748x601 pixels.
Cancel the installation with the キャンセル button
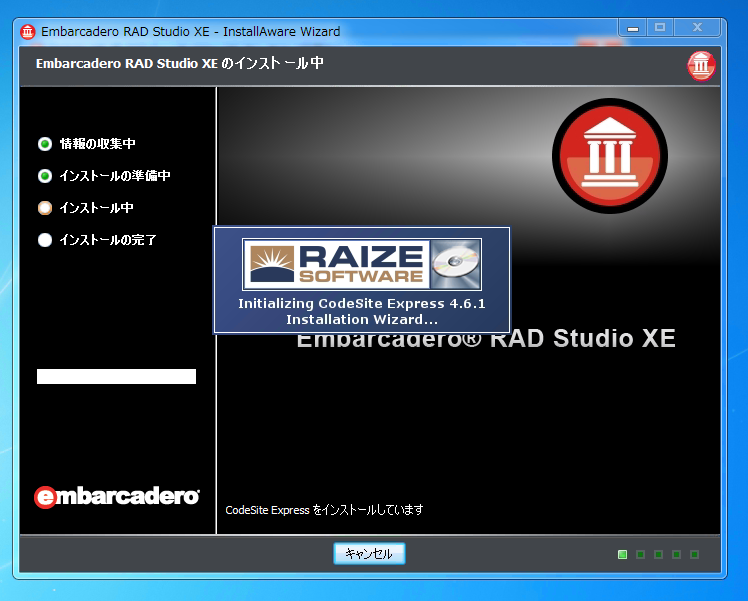pos(369,553)
